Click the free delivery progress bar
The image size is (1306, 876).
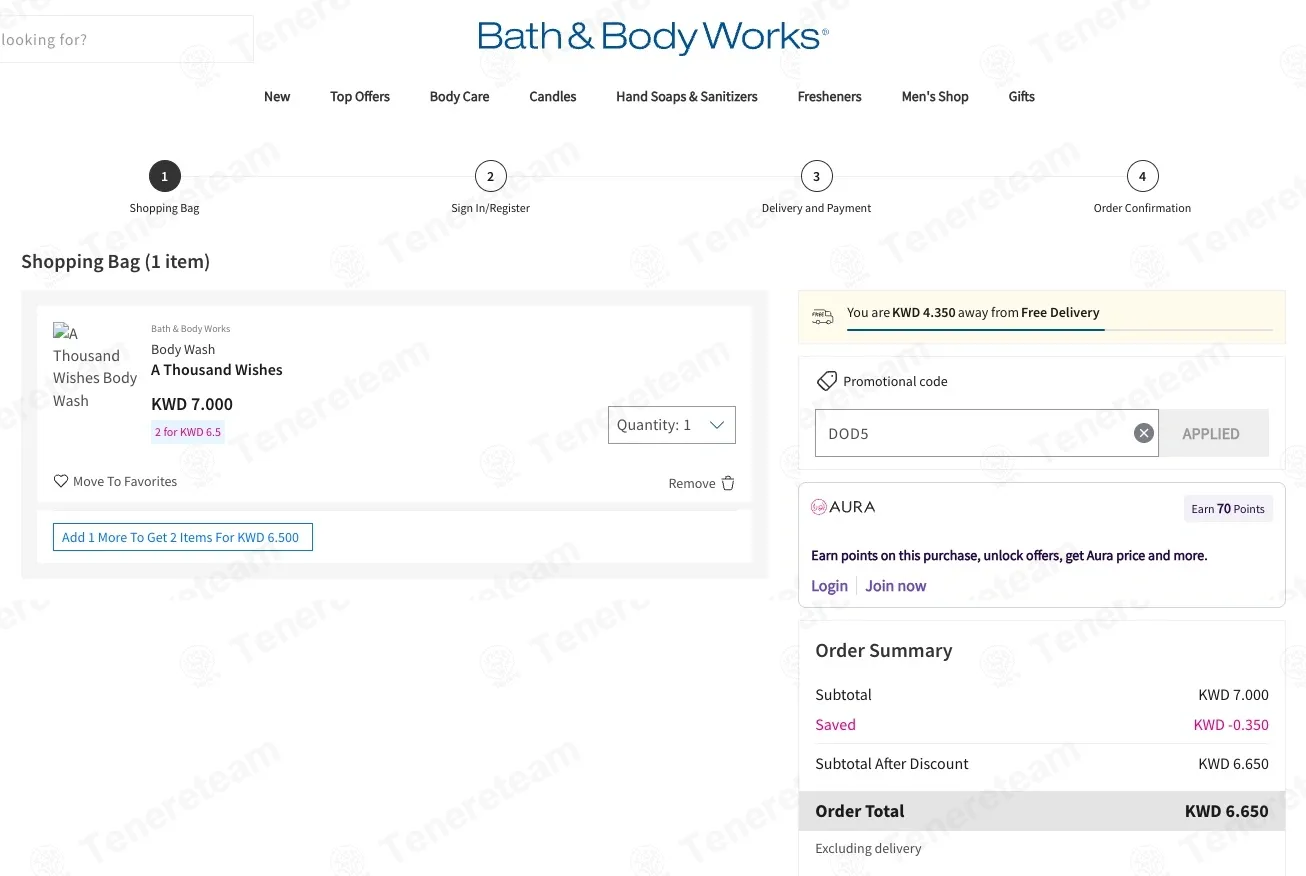1060,329
